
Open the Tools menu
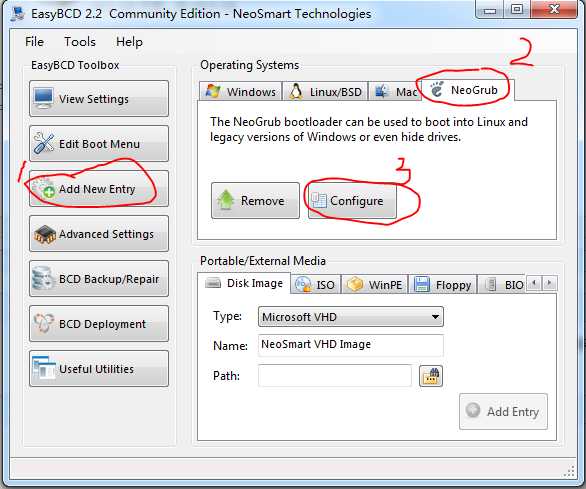(80, 41)
